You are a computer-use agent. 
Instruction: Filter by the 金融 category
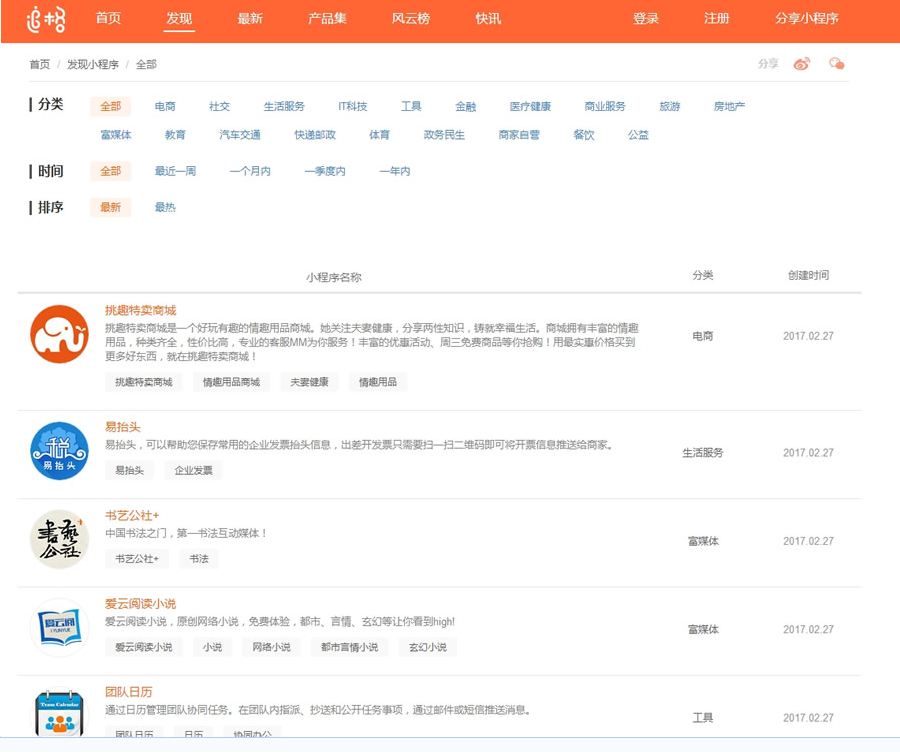[466, 105]
